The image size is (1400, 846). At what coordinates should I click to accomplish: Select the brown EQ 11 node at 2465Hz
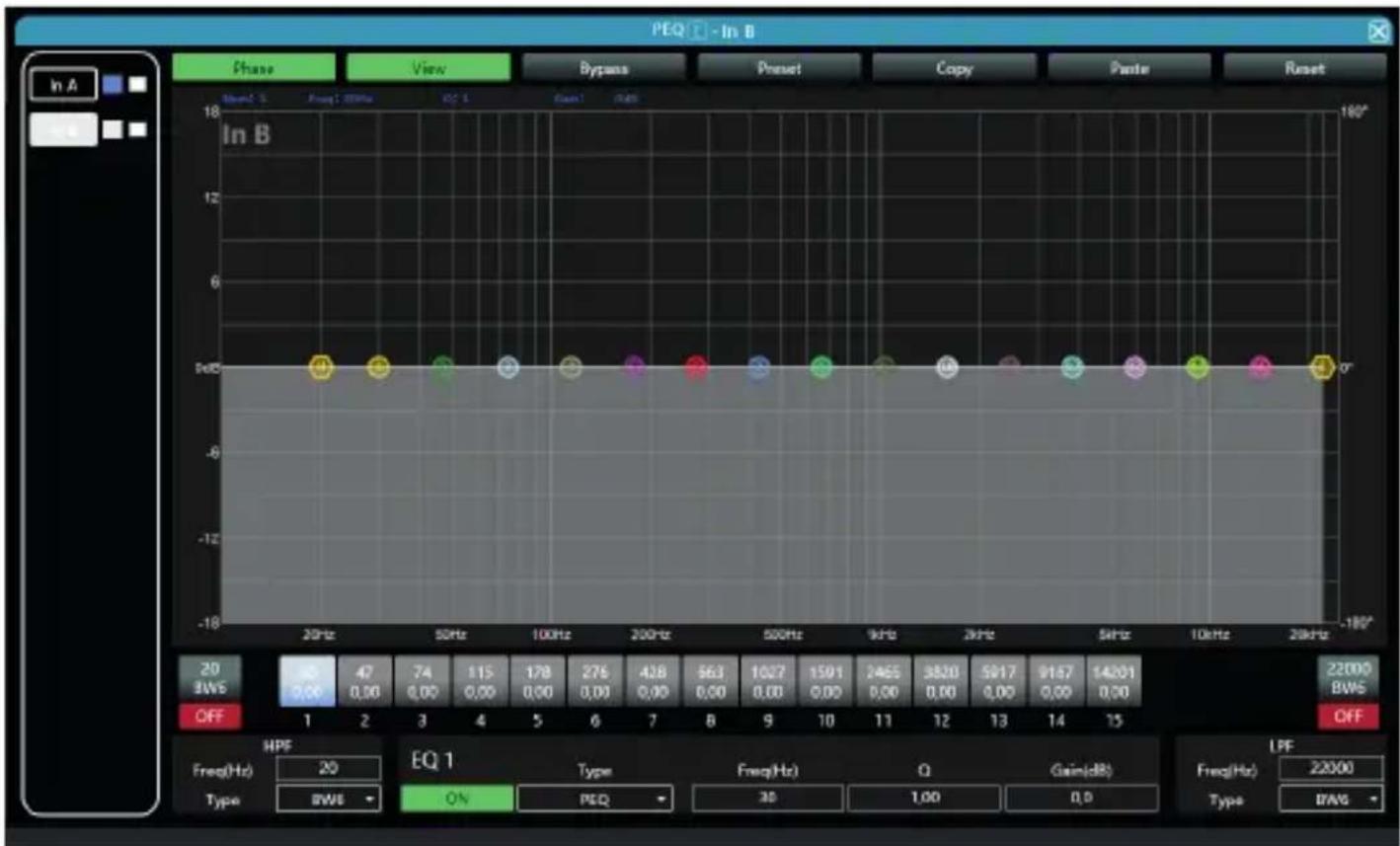[x=1009, y=367]
